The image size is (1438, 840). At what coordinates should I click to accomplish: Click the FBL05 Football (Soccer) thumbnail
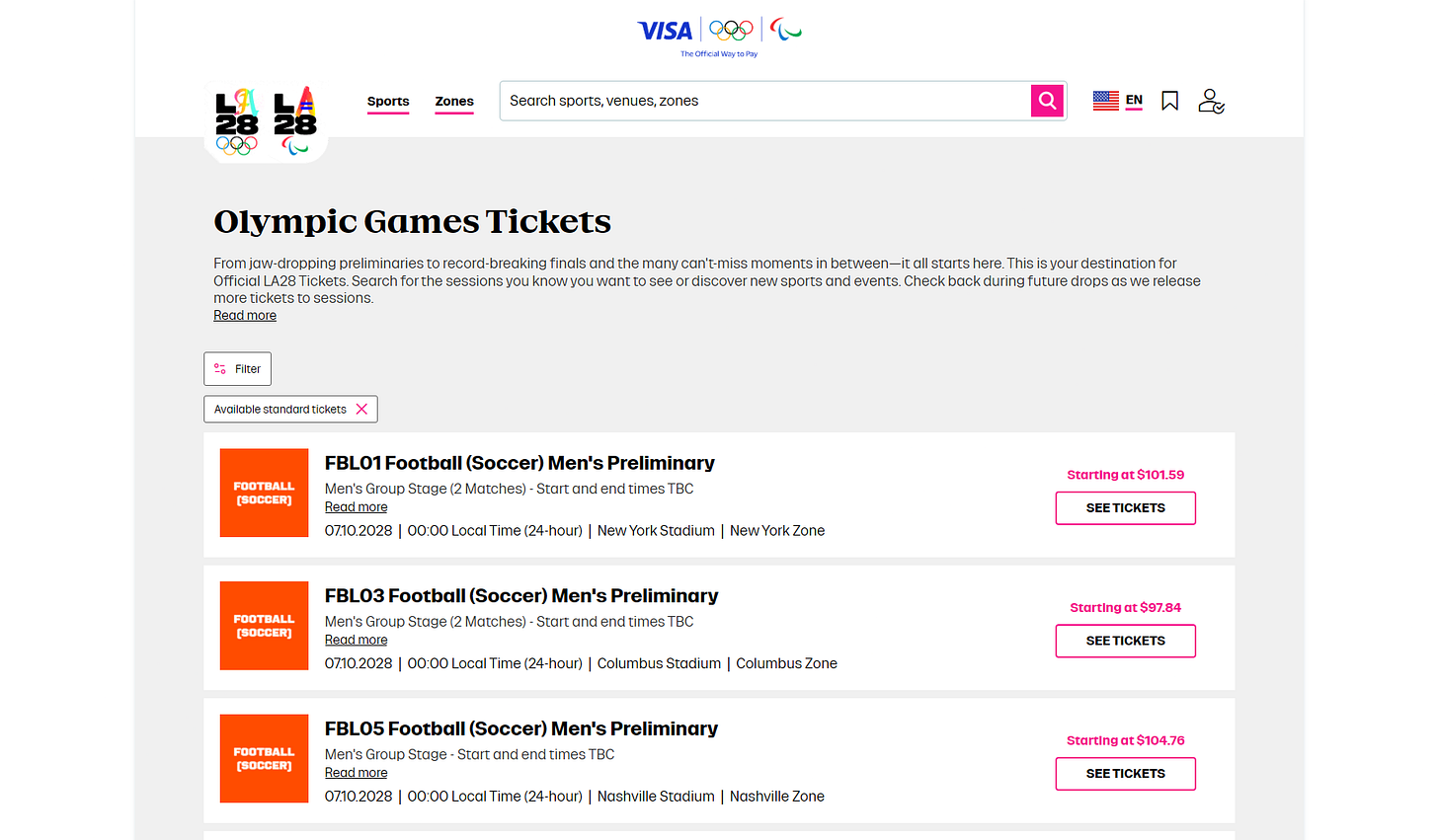(264, 758)
